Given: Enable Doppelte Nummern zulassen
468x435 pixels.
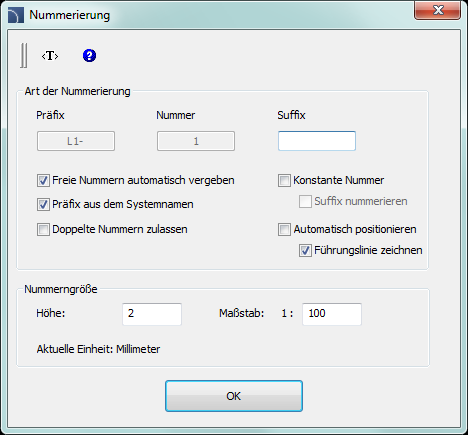Looking at the screenshot, I should [43, 229].
